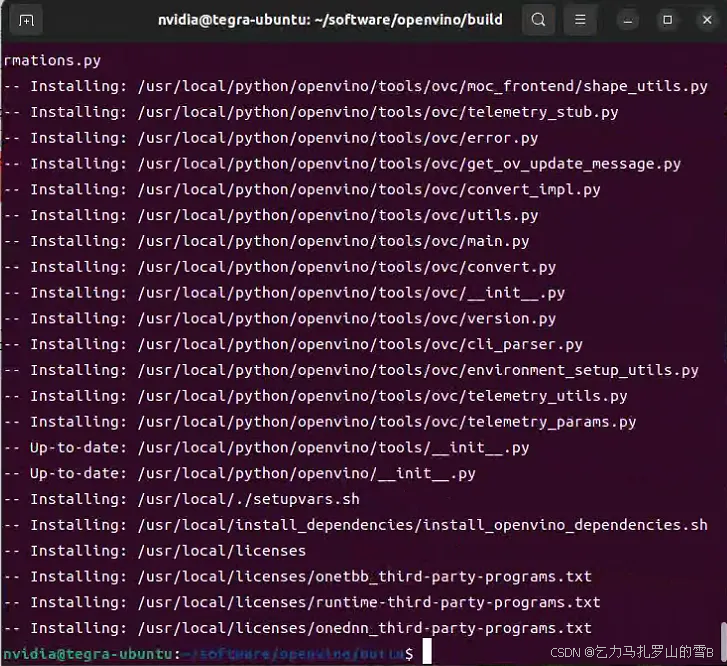Click the line ending telemetry_params.py
Screen dimensions: 727x666
[x=320, y=422]
